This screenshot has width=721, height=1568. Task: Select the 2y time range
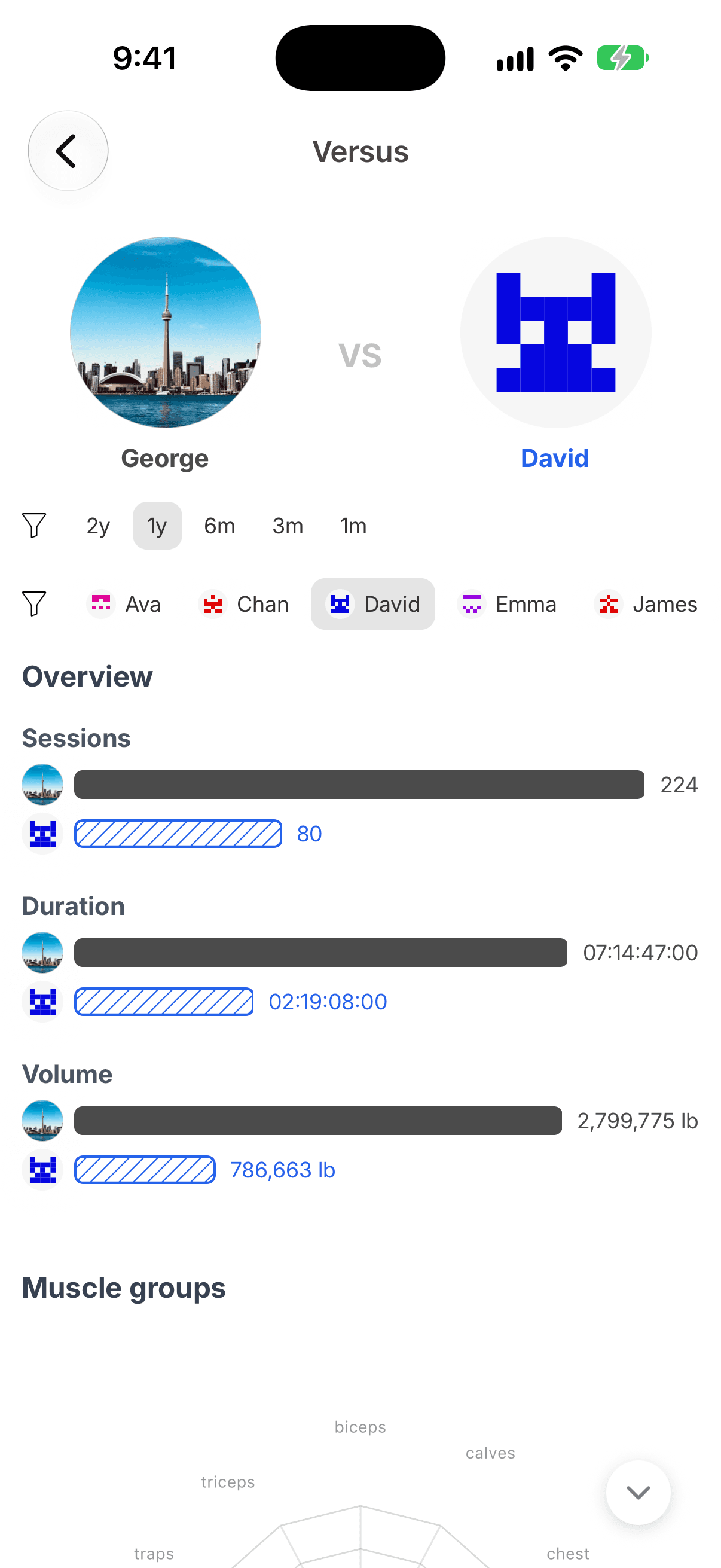[x=98, y=525]
